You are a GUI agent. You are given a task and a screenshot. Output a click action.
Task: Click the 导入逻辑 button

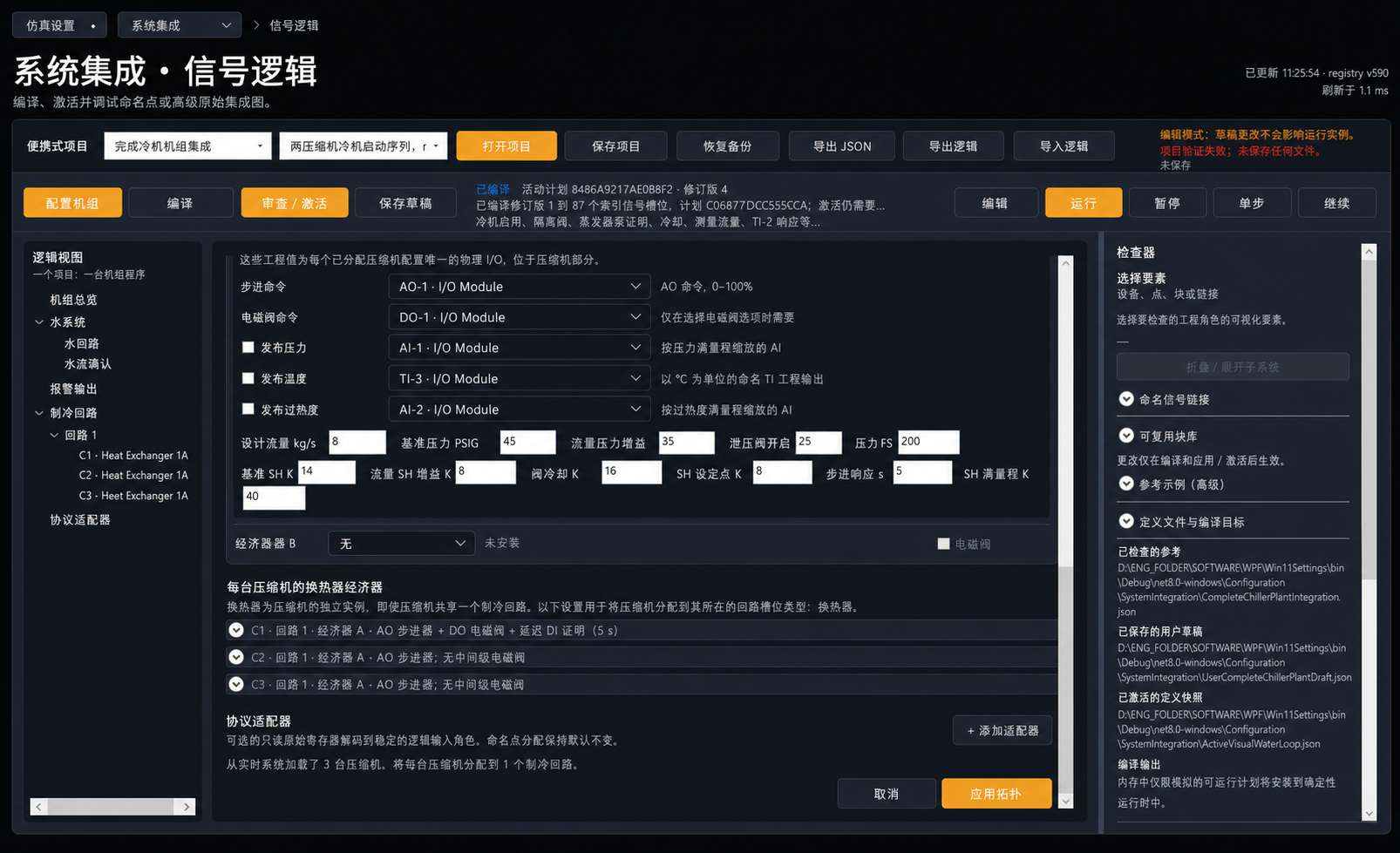click(x=1064, y=146)
